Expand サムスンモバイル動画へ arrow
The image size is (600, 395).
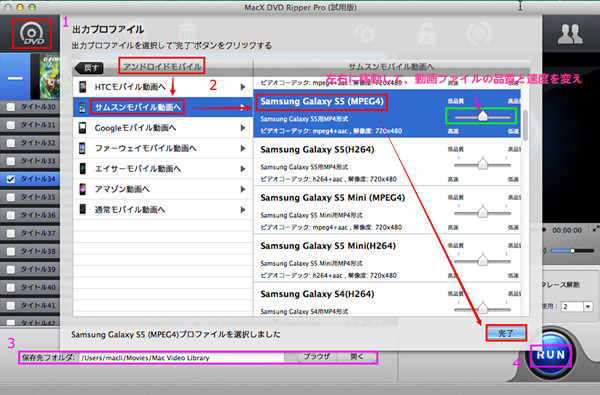click(243, 107)
